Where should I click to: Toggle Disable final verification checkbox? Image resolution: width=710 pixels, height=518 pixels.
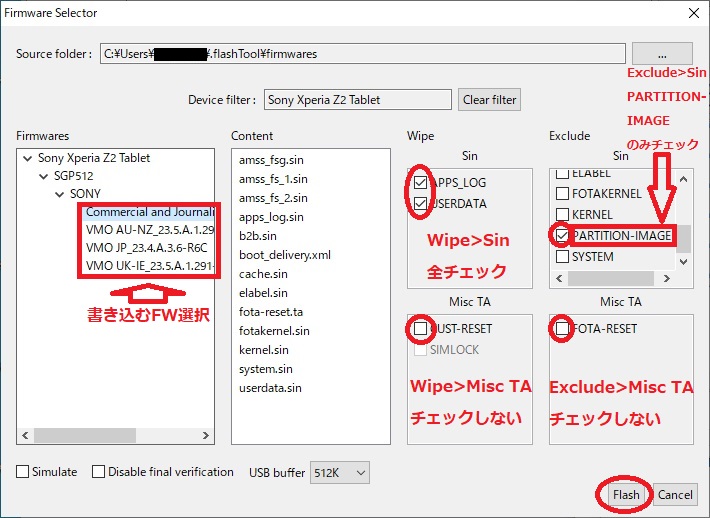[98, 471]
